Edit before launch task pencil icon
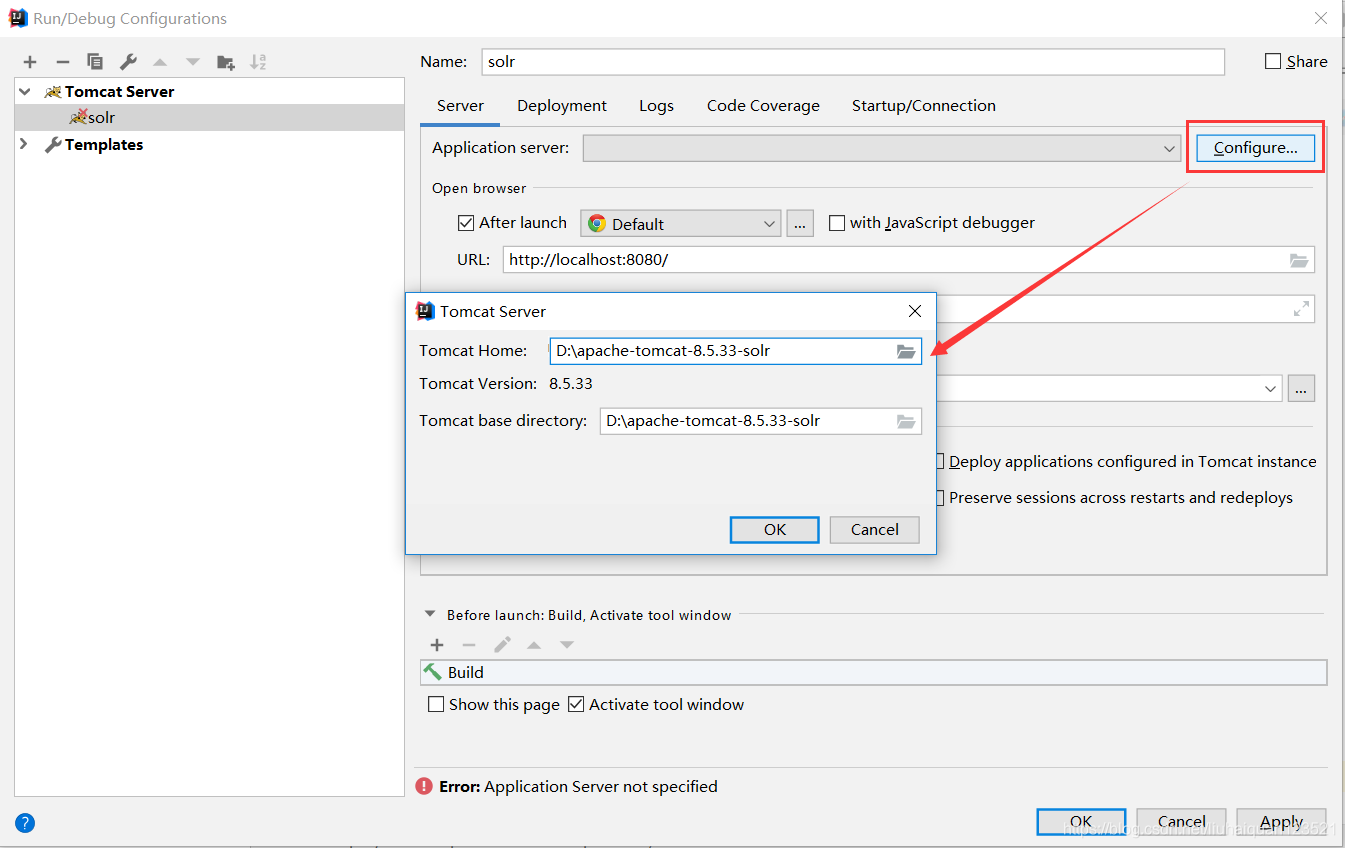 click(x=502, y=645)
